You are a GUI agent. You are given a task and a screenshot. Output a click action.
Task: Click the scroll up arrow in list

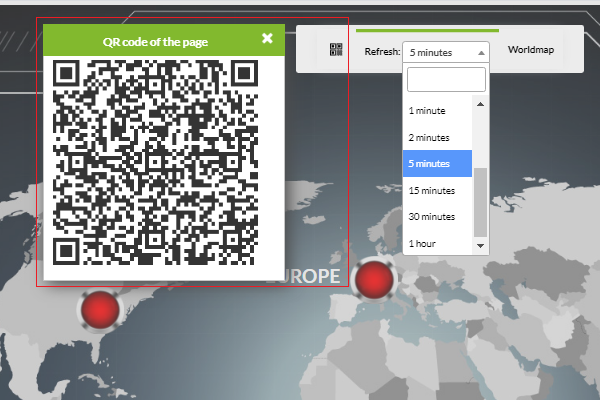[x=481, y=104]
